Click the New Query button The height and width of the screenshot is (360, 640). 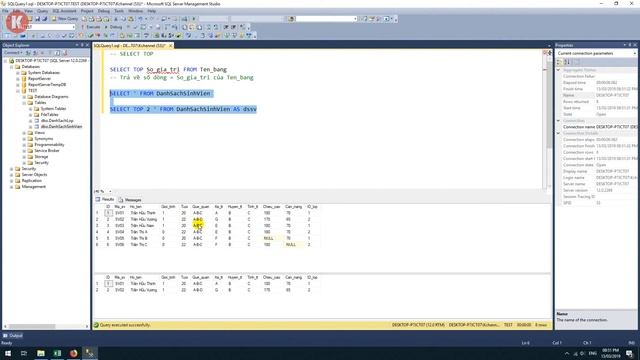(64, 19)
